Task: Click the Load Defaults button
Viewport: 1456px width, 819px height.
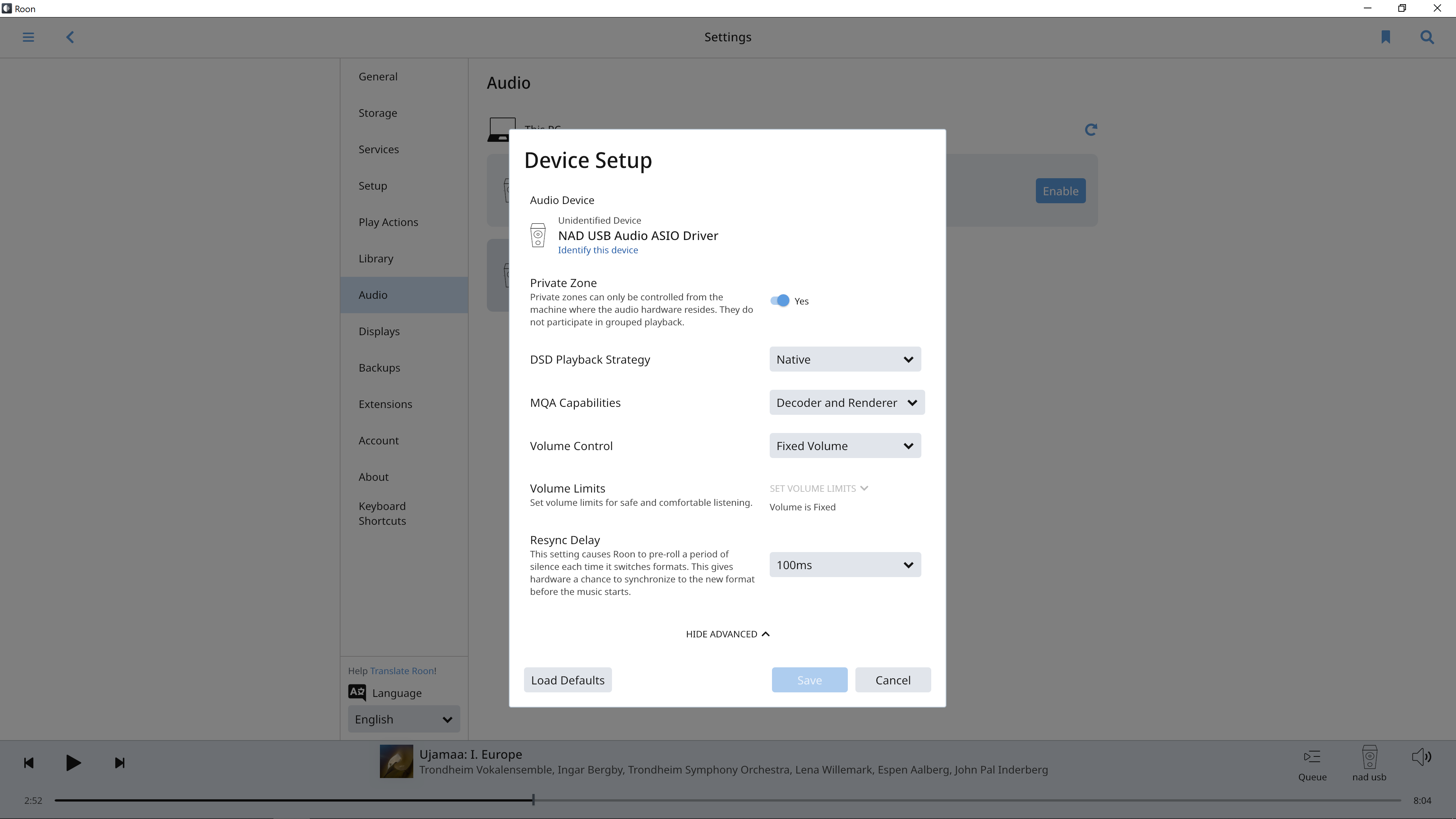Action: [x=568, y=680]
